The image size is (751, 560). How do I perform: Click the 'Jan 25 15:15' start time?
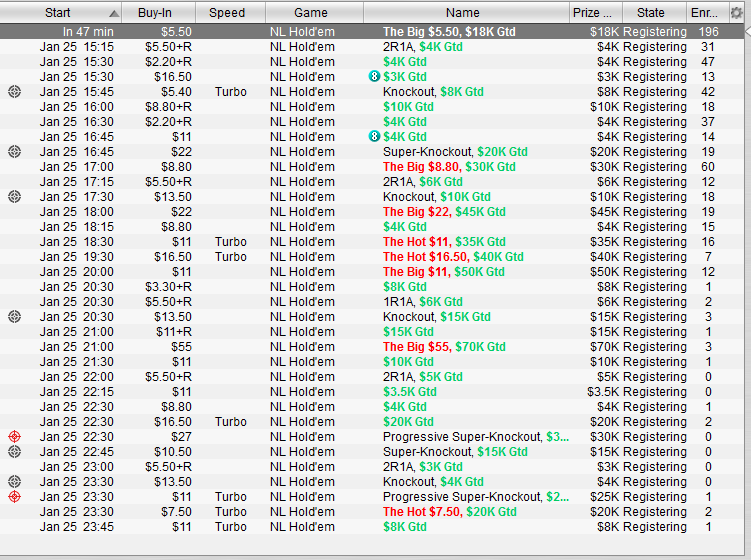[x=77, y=47]
